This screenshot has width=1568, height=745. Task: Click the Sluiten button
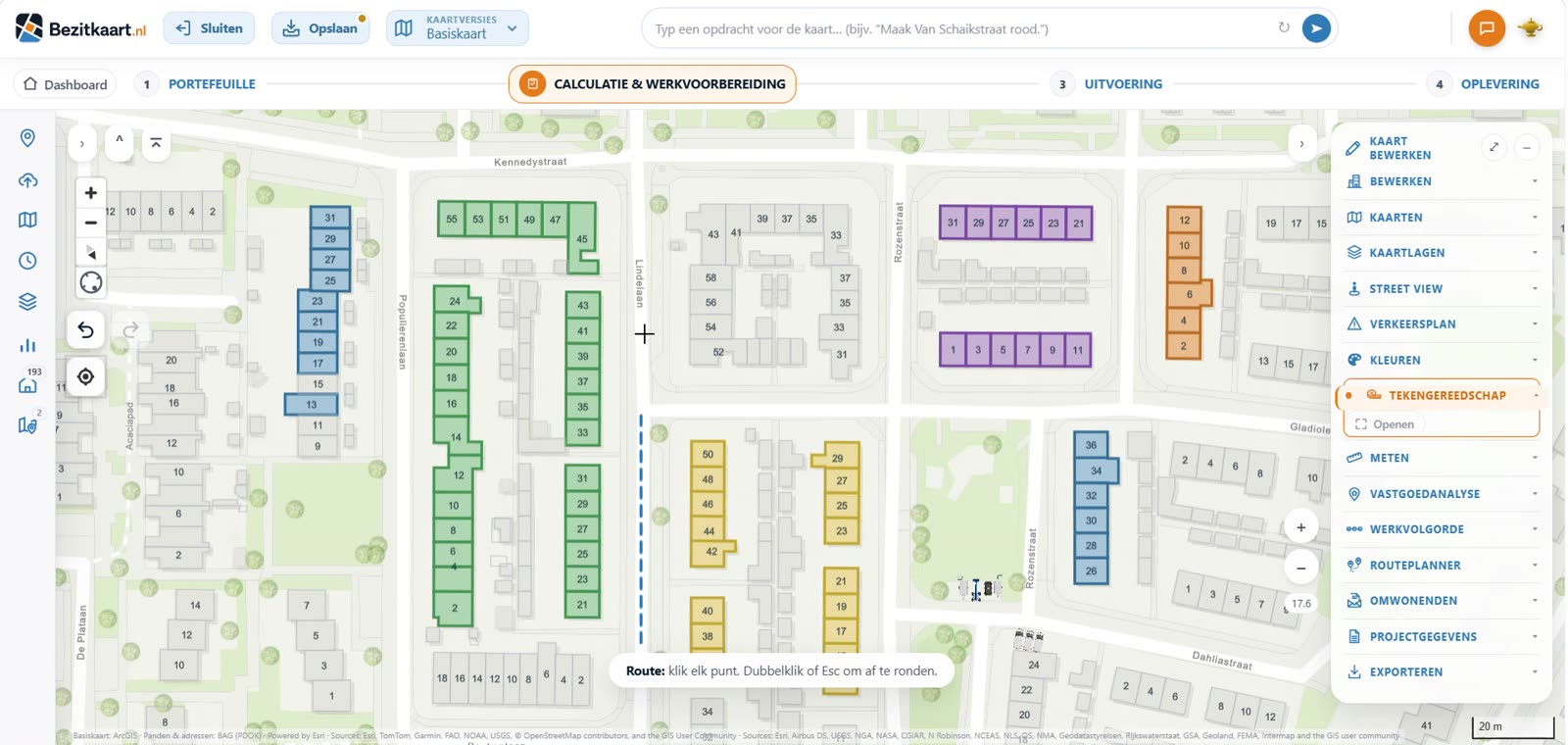(x=210, y=28)
